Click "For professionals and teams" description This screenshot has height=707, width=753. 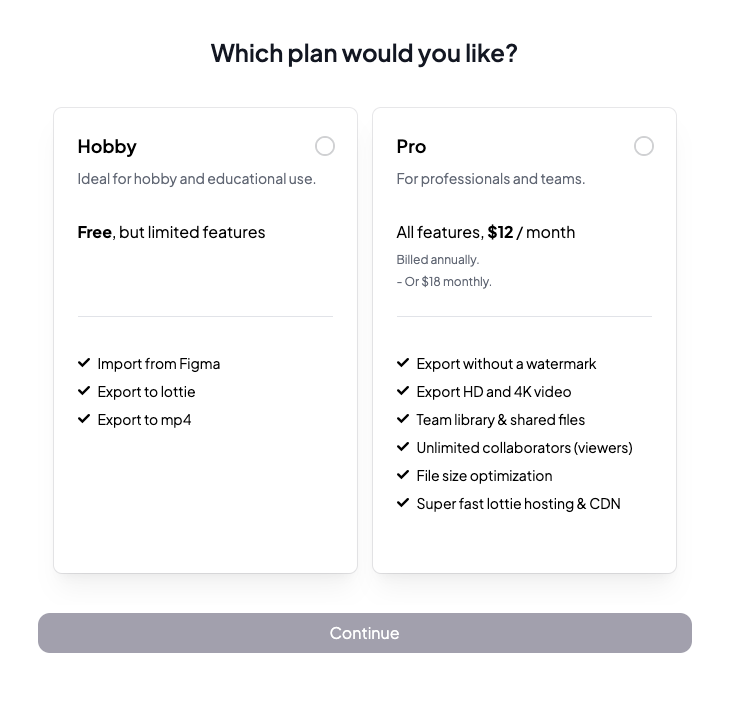coord(490,179)
